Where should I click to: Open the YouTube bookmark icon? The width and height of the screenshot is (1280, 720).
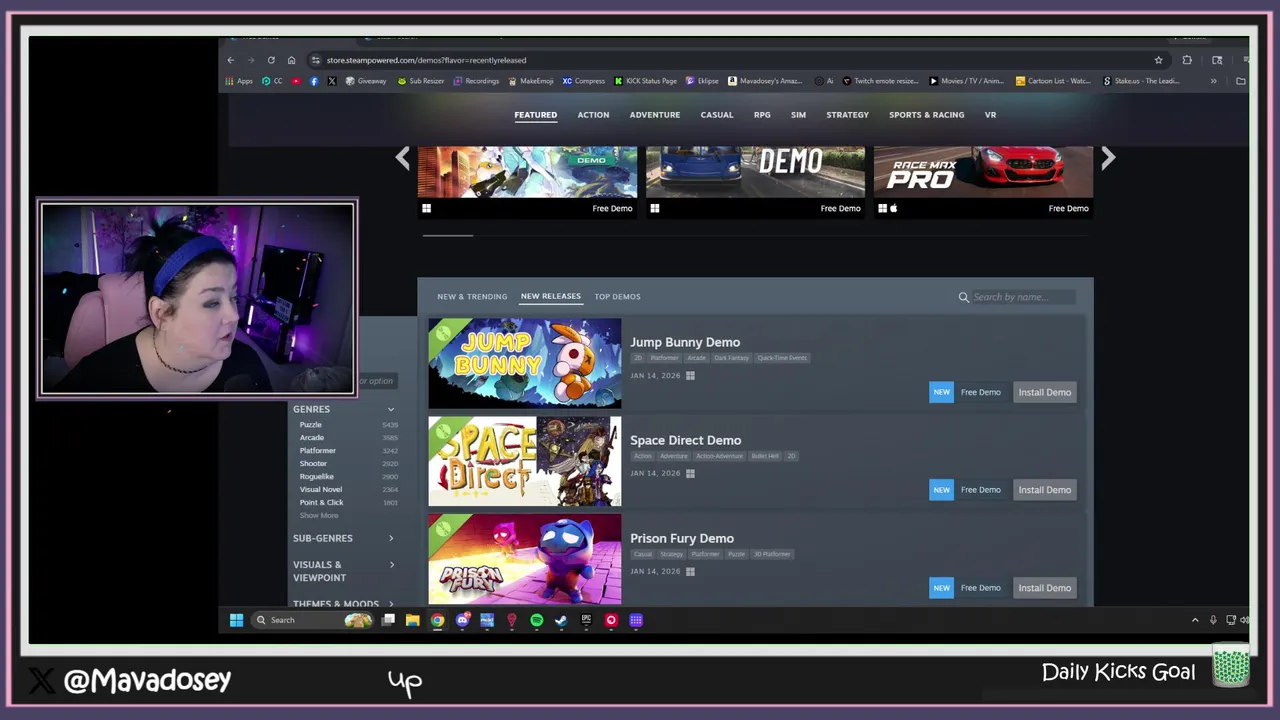point(296,81)
